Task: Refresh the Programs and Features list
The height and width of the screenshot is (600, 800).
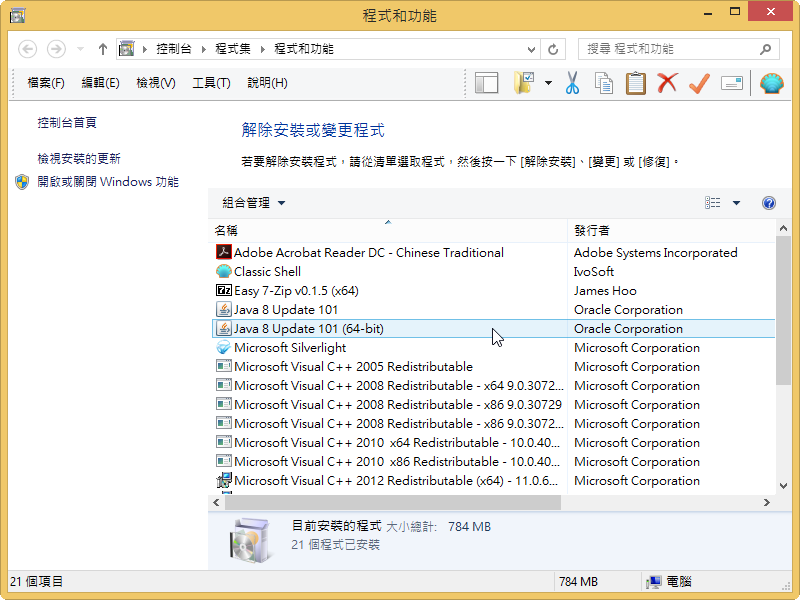Action: 553,49
